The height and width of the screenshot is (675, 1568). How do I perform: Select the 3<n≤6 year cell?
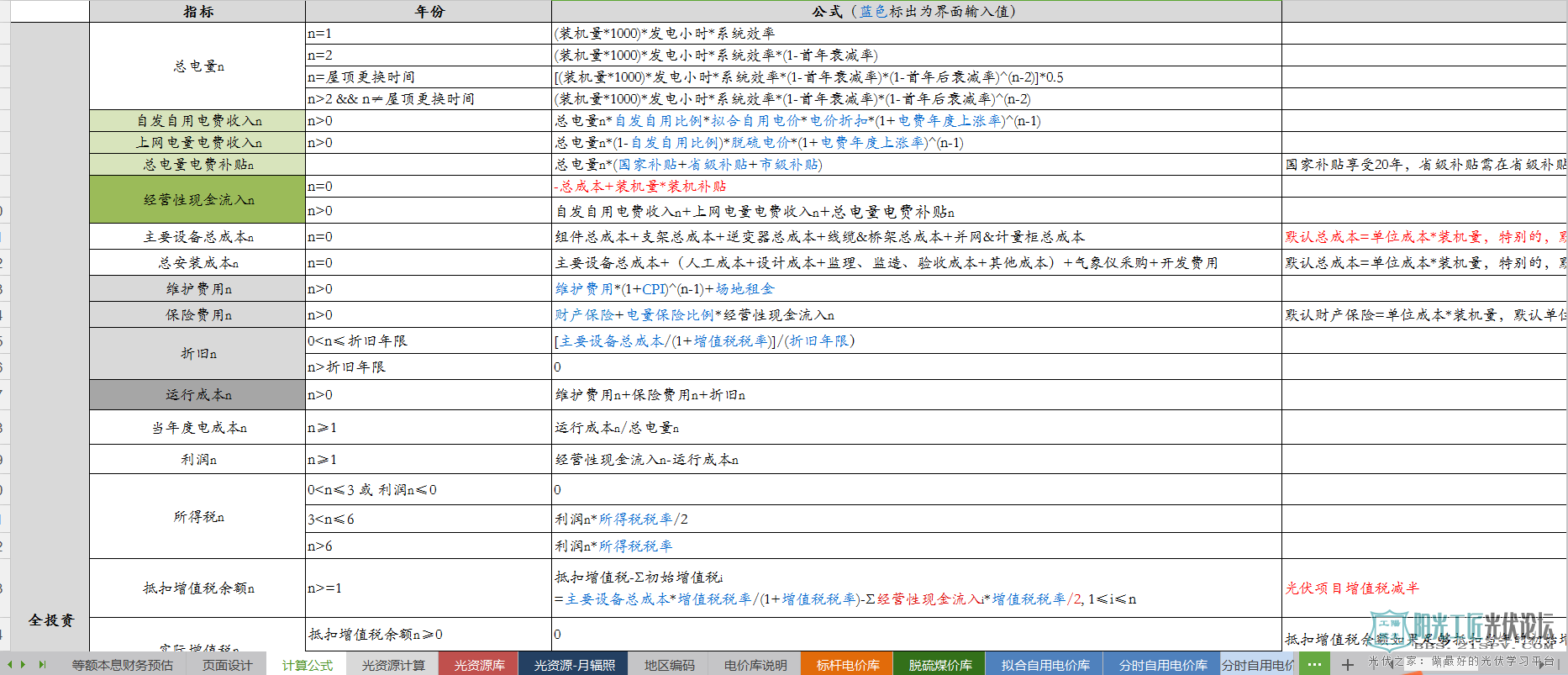pos(429,519)
